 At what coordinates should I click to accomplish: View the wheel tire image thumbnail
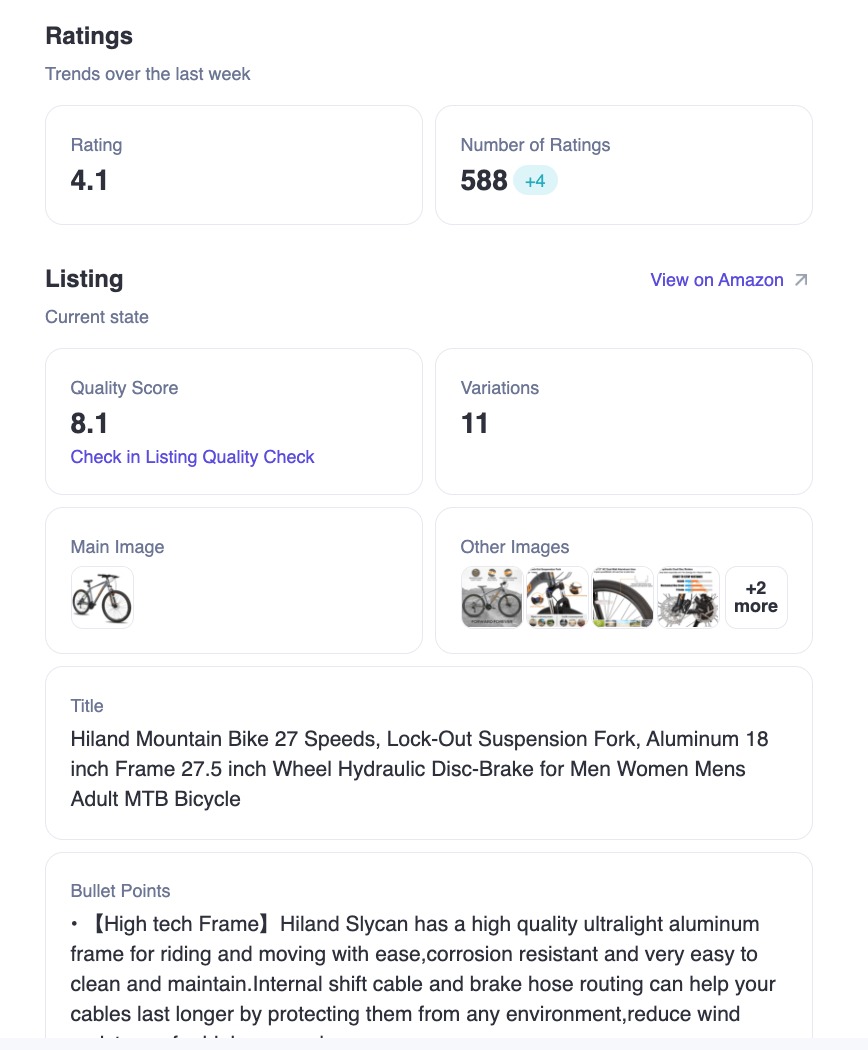coord(623,597)
